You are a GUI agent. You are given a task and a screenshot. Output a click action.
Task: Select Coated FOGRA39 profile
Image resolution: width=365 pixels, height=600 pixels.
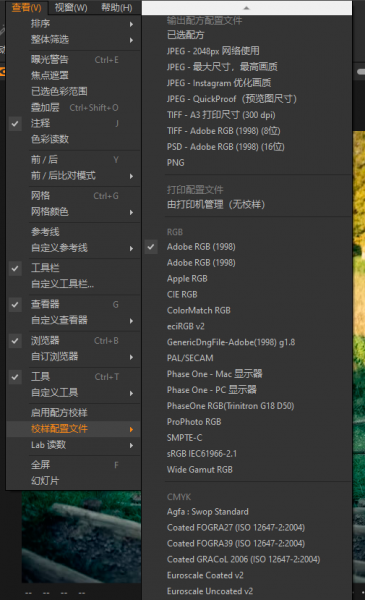coord(247,543)
